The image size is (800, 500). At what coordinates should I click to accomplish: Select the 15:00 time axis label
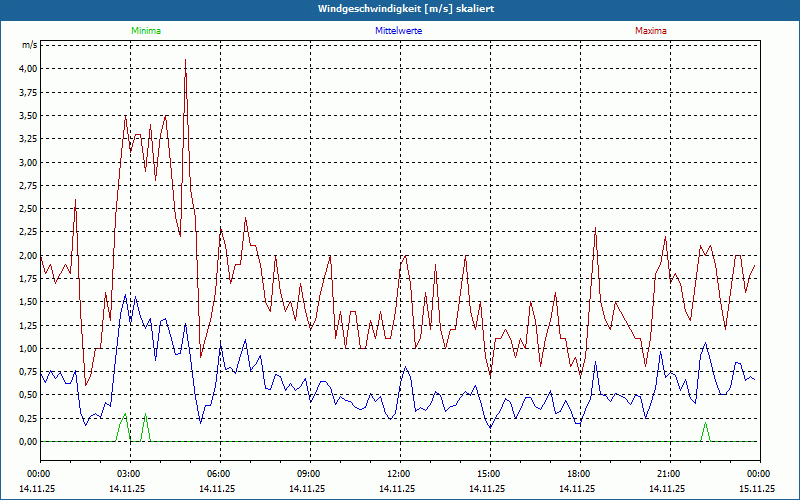coord(488,473)
